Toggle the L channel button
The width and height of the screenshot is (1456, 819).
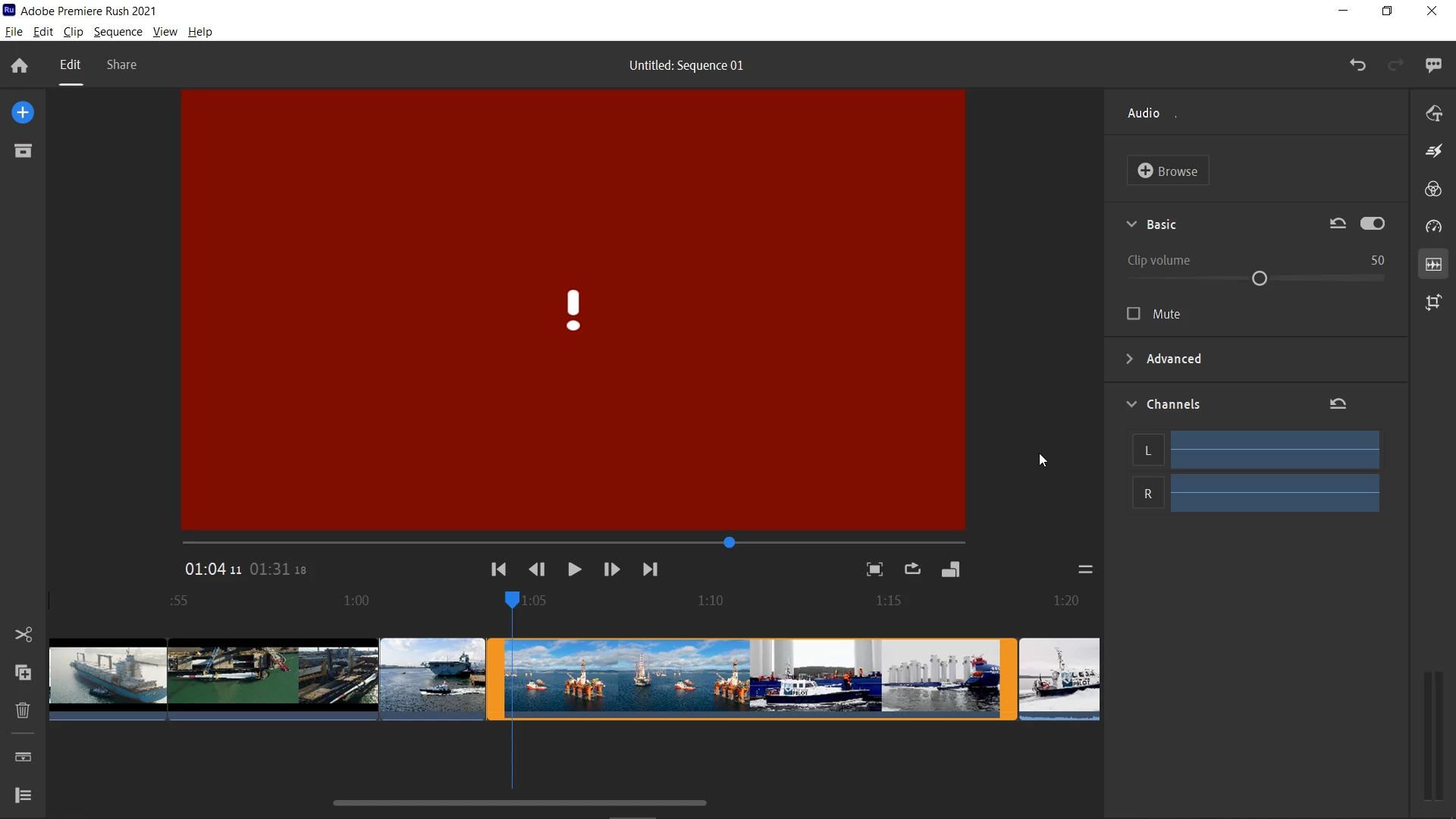pos(1147,450)
